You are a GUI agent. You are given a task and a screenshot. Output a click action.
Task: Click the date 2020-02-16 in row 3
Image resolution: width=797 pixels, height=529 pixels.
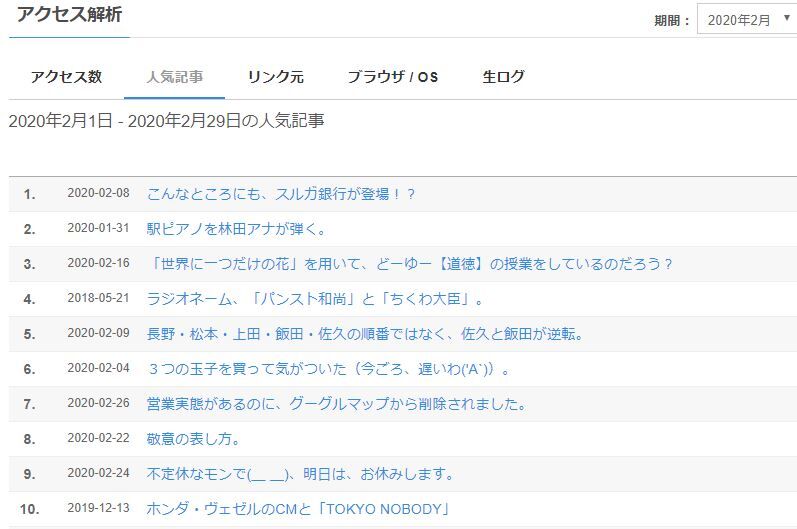pyautogui.click(x=99, y=263)
